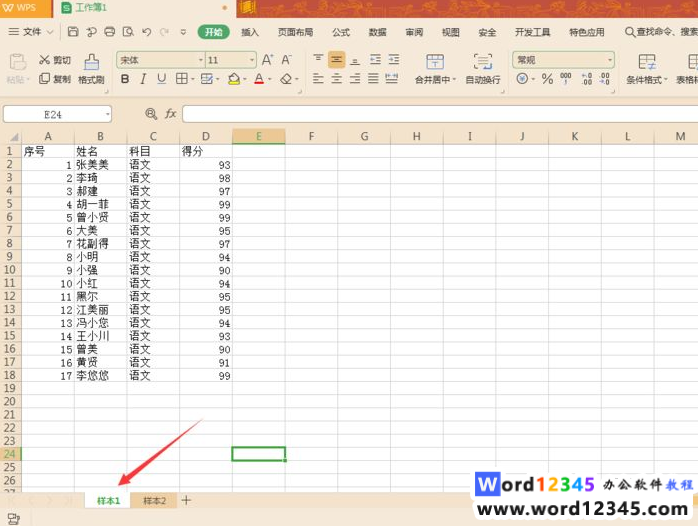Align cell text left
The width and height of the screenshot is (698, 526).
pos(318,79)
